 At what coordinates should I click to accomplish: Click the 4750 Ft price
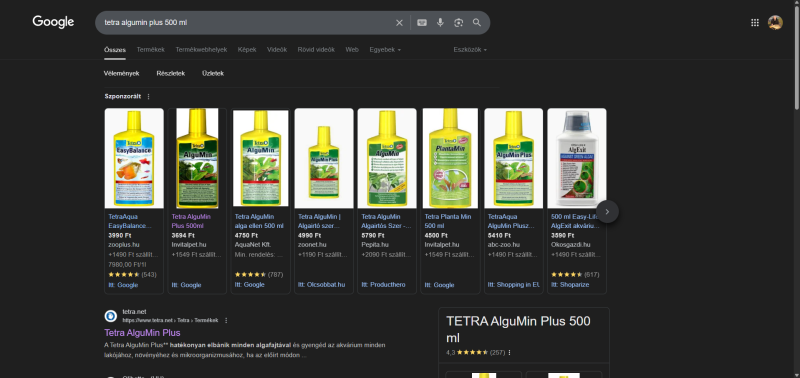(x=246, y=236)
